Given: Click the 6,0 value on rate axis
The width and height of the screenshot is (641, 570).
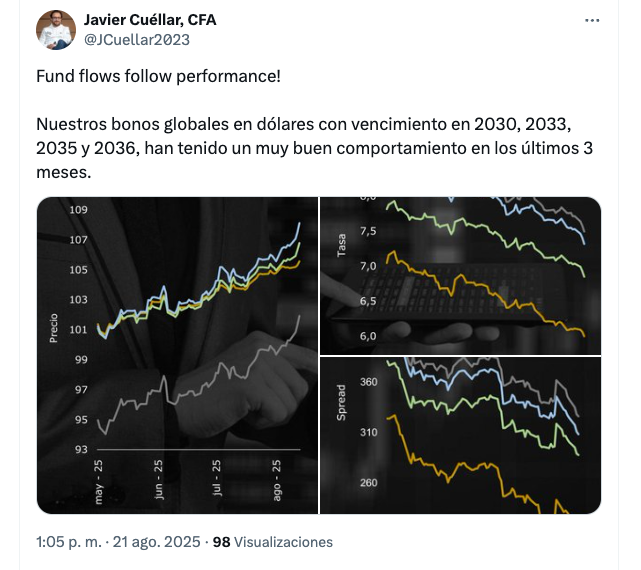Looking at the screenshot, I should (367, 336).
